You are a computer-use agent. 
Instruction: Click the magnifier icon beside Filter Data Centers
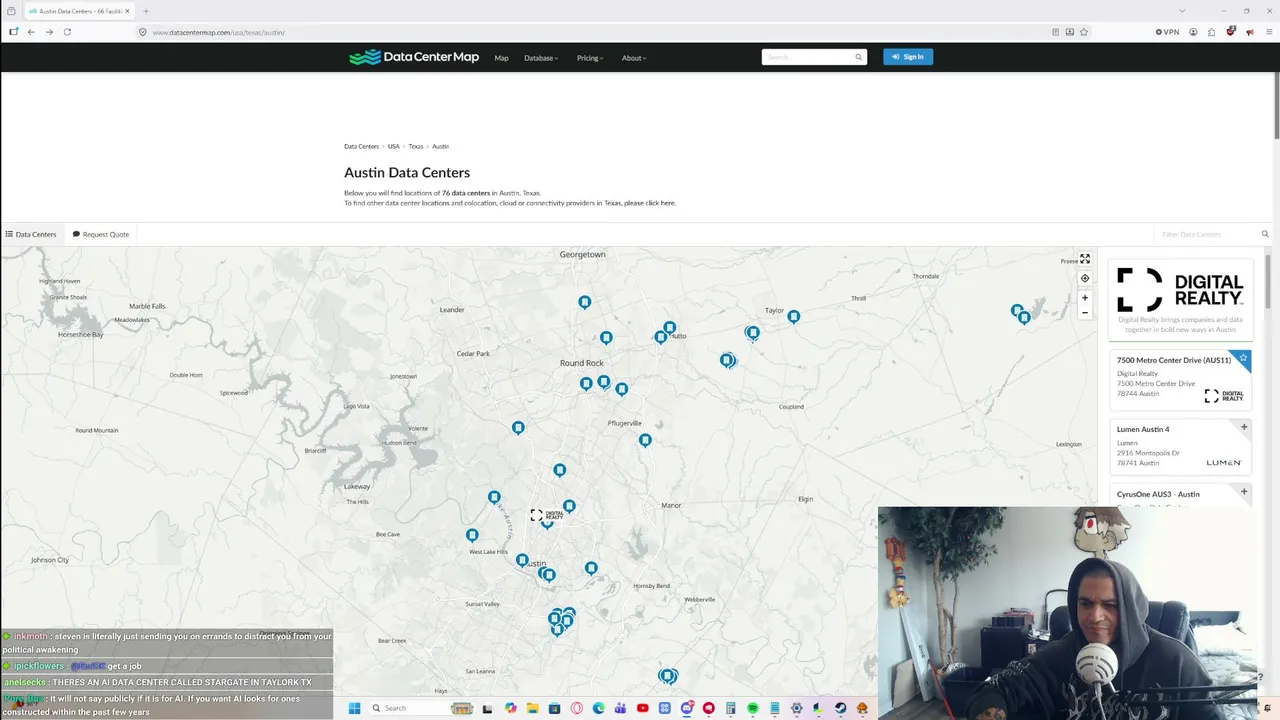click(1265, 234)
